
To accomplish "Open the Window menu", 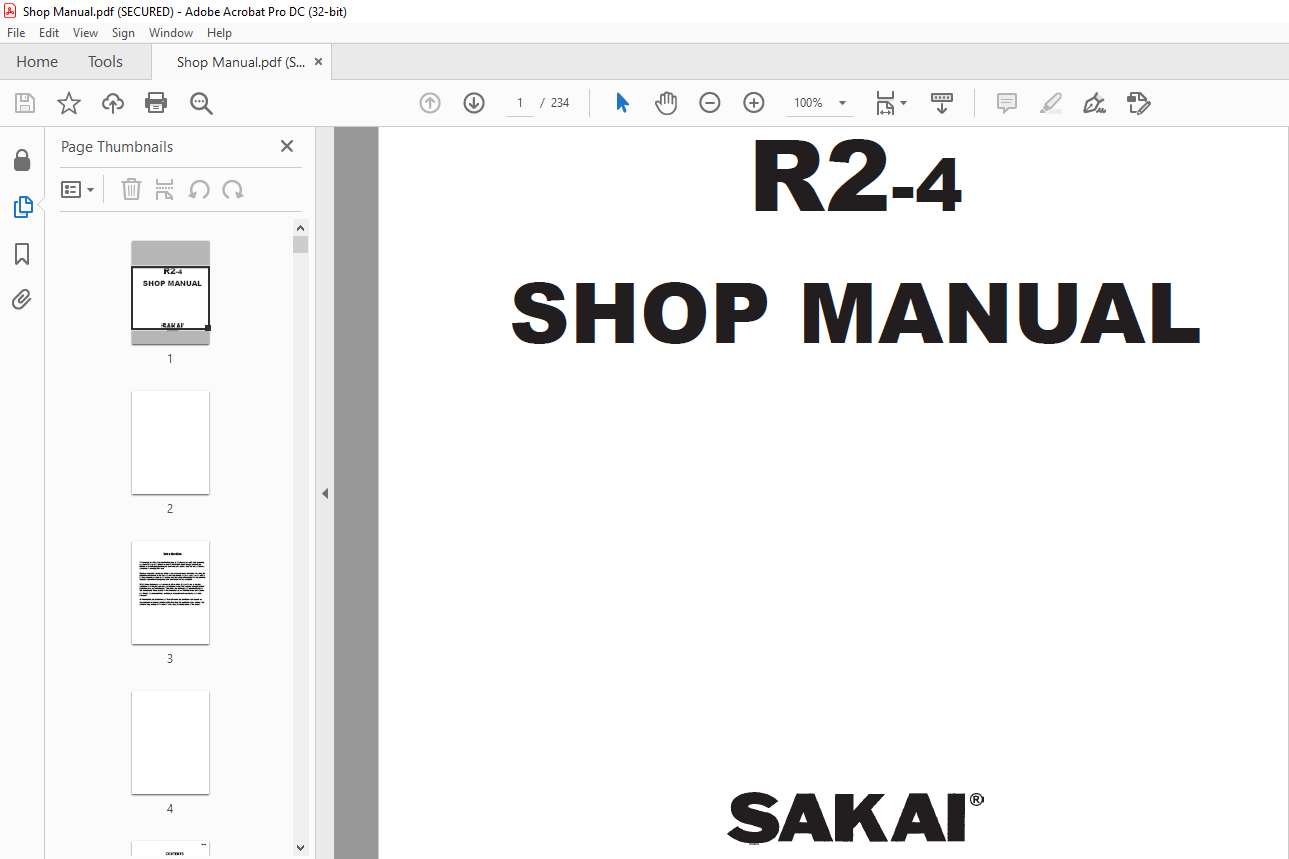I will pyautogui.click(x=171, y=33).
